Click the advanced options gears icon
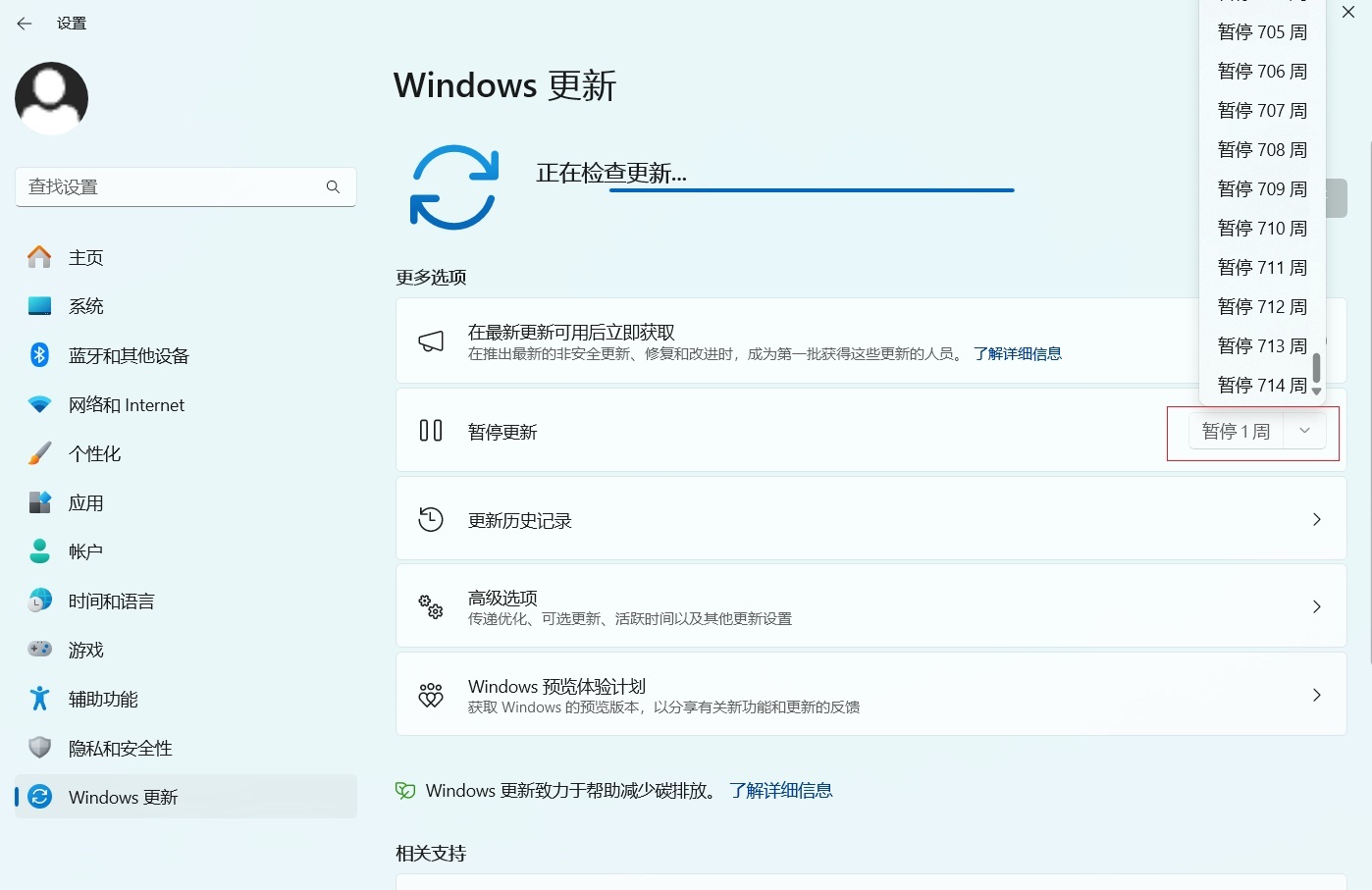The width and height of the screenshot is (1372, 890). pos(431,606)
